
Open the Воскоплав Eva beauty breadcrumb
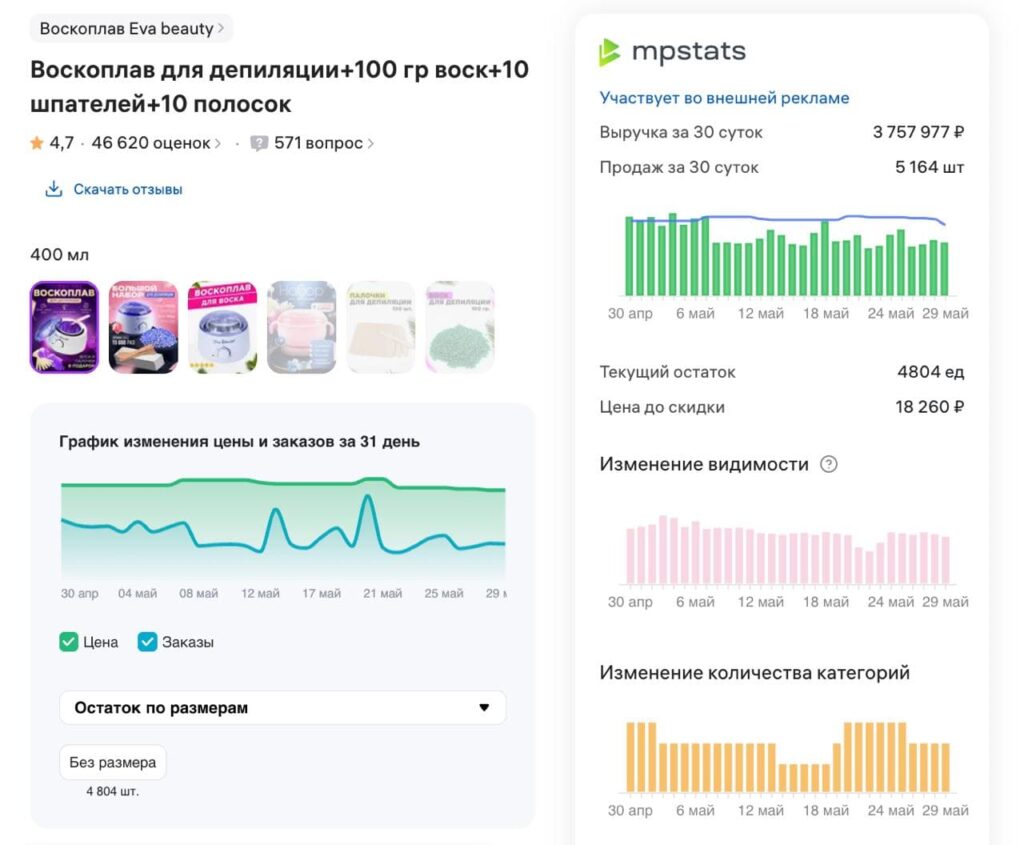(131, 29)
